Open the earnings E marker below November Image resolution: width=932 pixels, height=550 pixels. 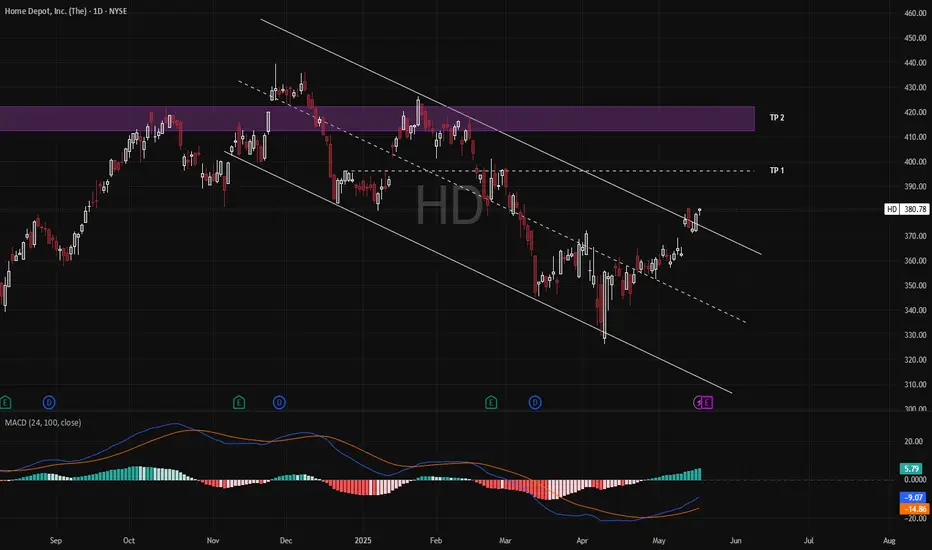(x=239, y=403)
